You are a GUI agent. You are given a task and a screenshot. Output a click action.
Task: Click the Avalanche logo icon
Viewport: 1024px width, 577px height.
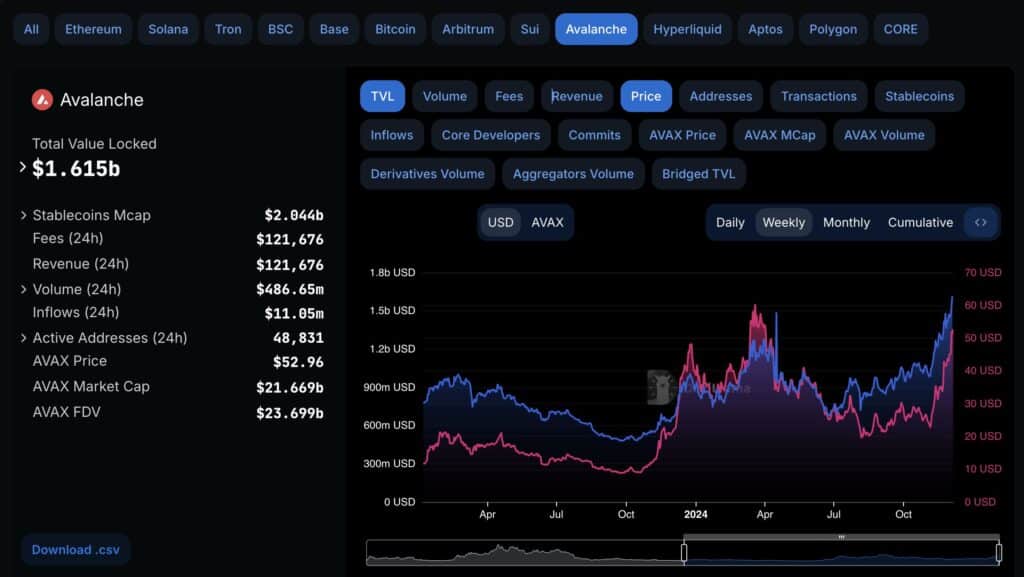(x=42, y=100)
